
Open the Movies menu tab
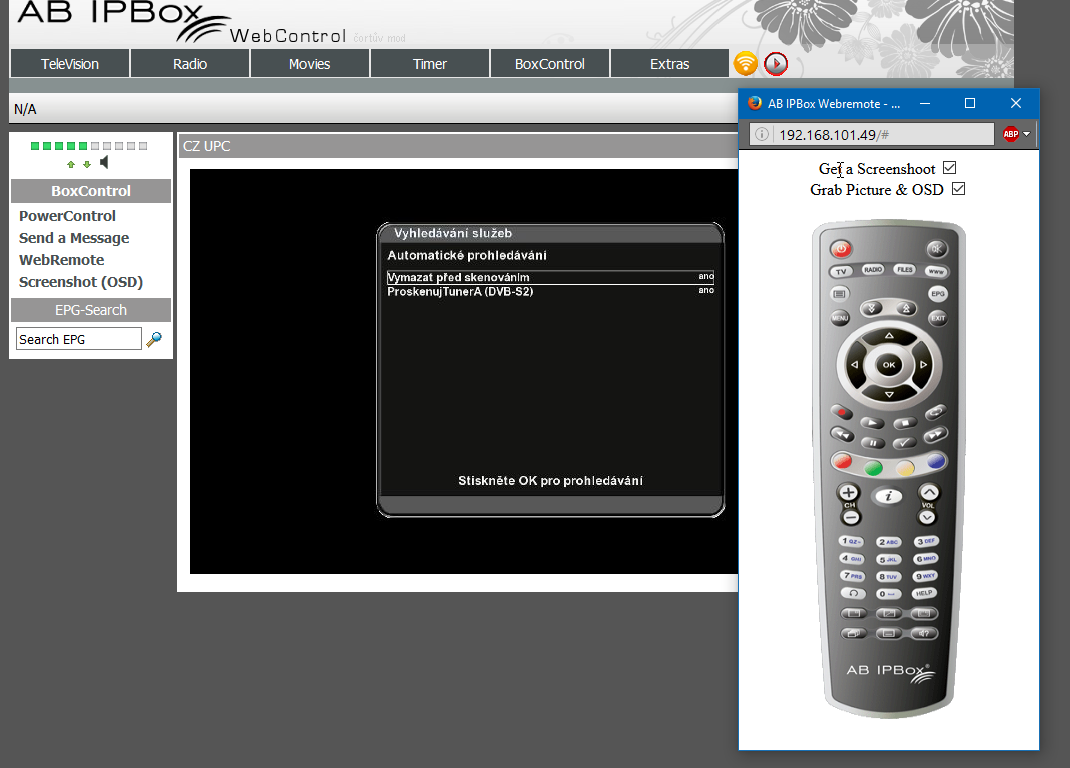(309, 63)
